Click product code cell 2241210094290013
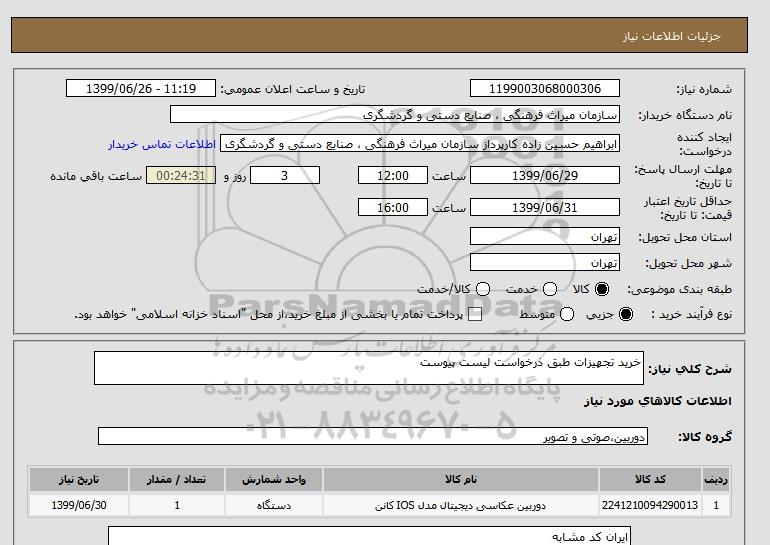The width and height of the screenshot is (770, 545). tap(650, 505)
